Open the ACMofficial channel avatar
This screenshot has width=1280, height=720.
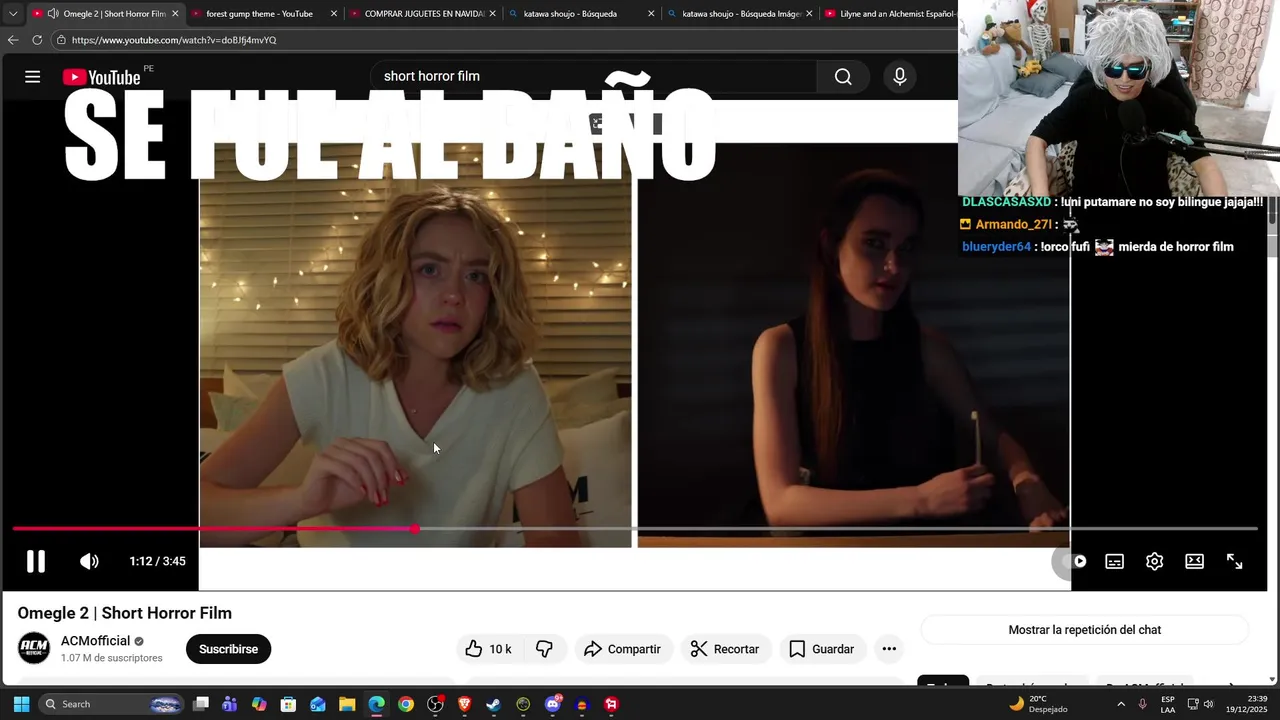[34, 648]
